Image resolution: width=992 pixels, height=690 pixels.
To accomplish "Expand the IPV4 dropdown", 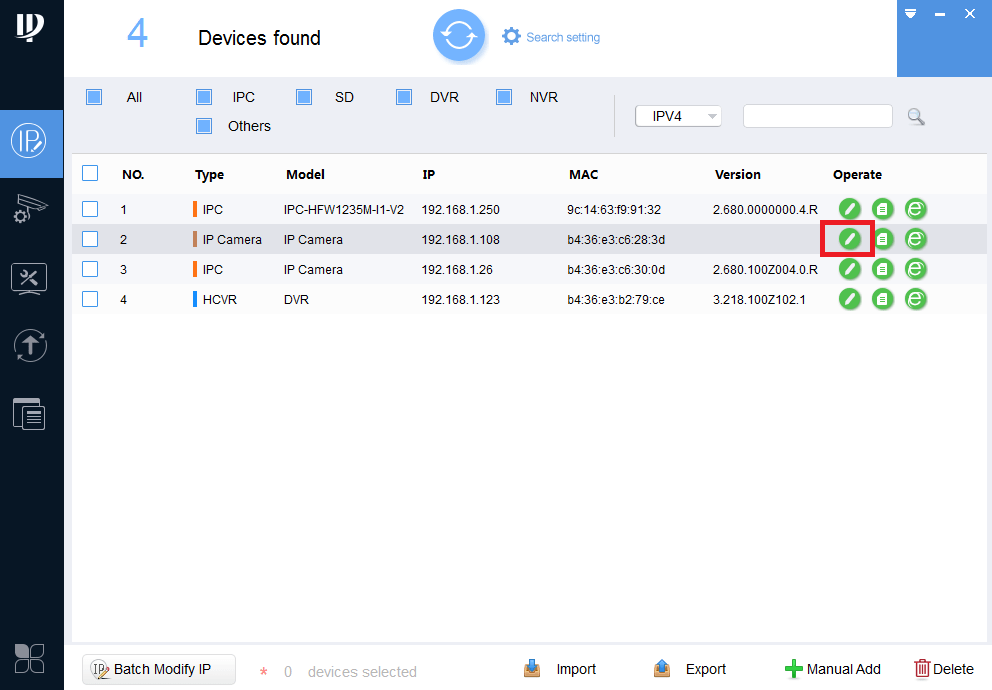I will [x=679, y=117].
